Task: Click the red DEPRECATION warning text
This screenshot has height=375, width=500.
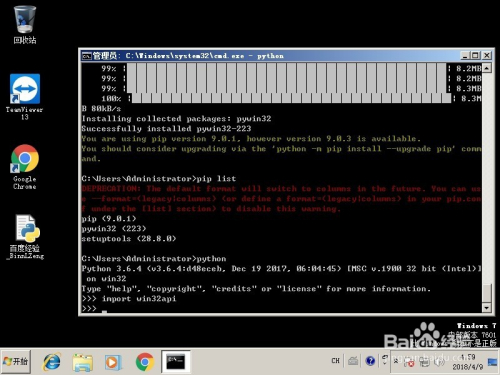Action: 281,199
